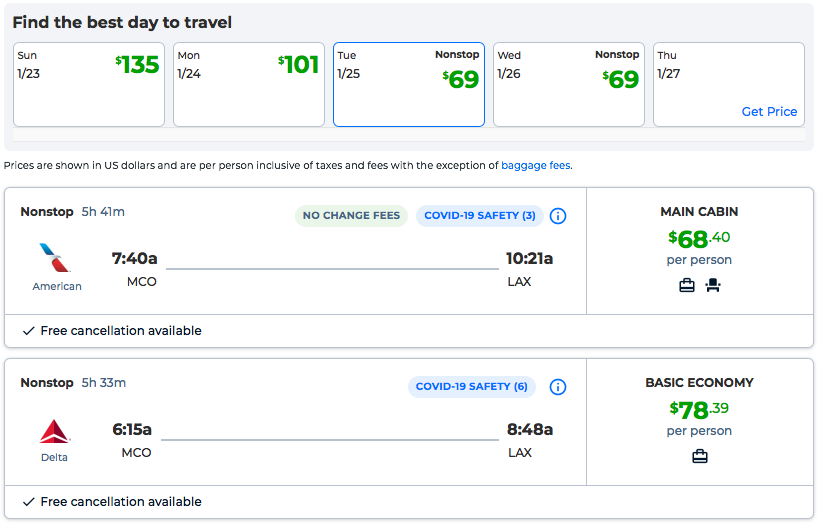Open info icon on American flight
This screenshot has width=825, height=525.
tap(558, 216)
